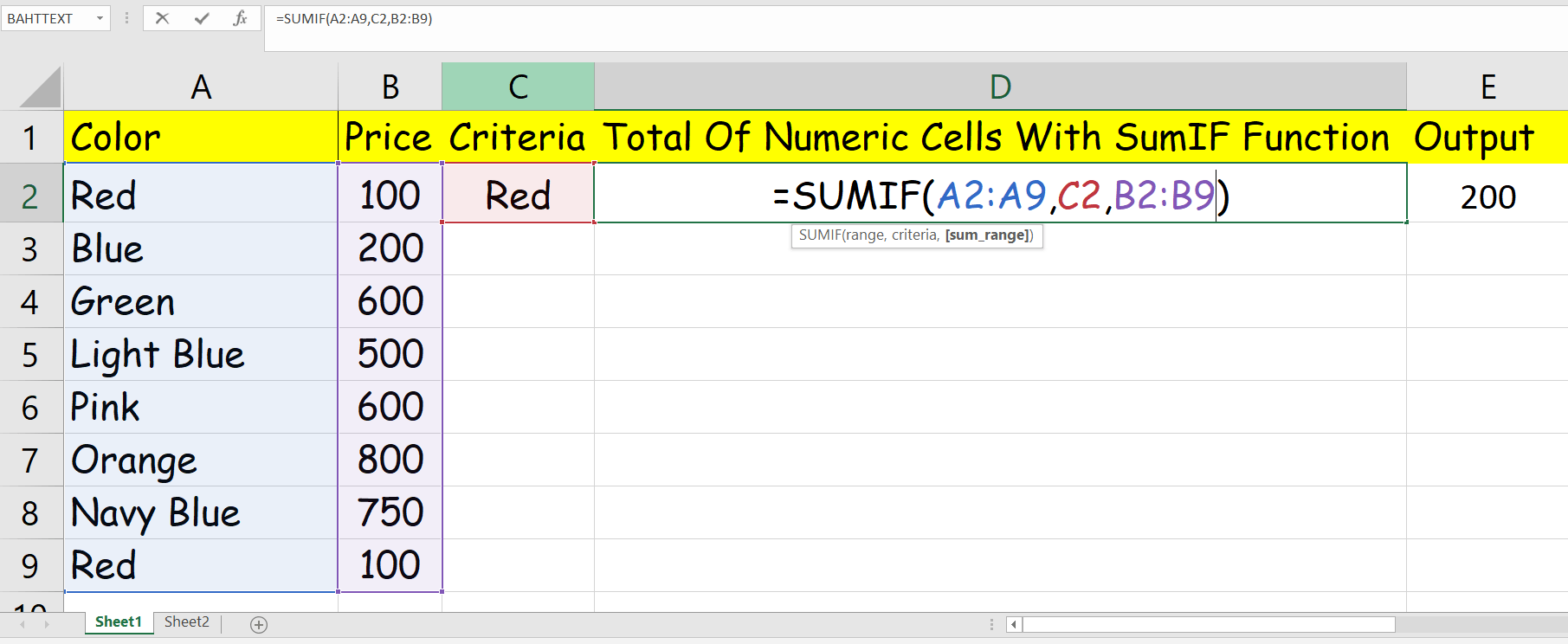
Task: Switch to the Sheet2 tab
Action: tap(187, 622)
